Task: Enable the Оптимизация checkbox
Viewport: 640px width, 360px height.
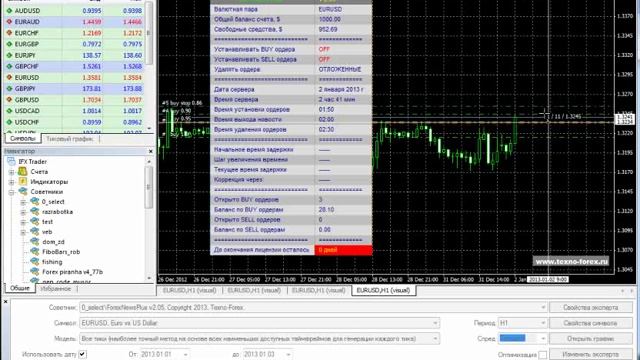Action: point(543,355)
